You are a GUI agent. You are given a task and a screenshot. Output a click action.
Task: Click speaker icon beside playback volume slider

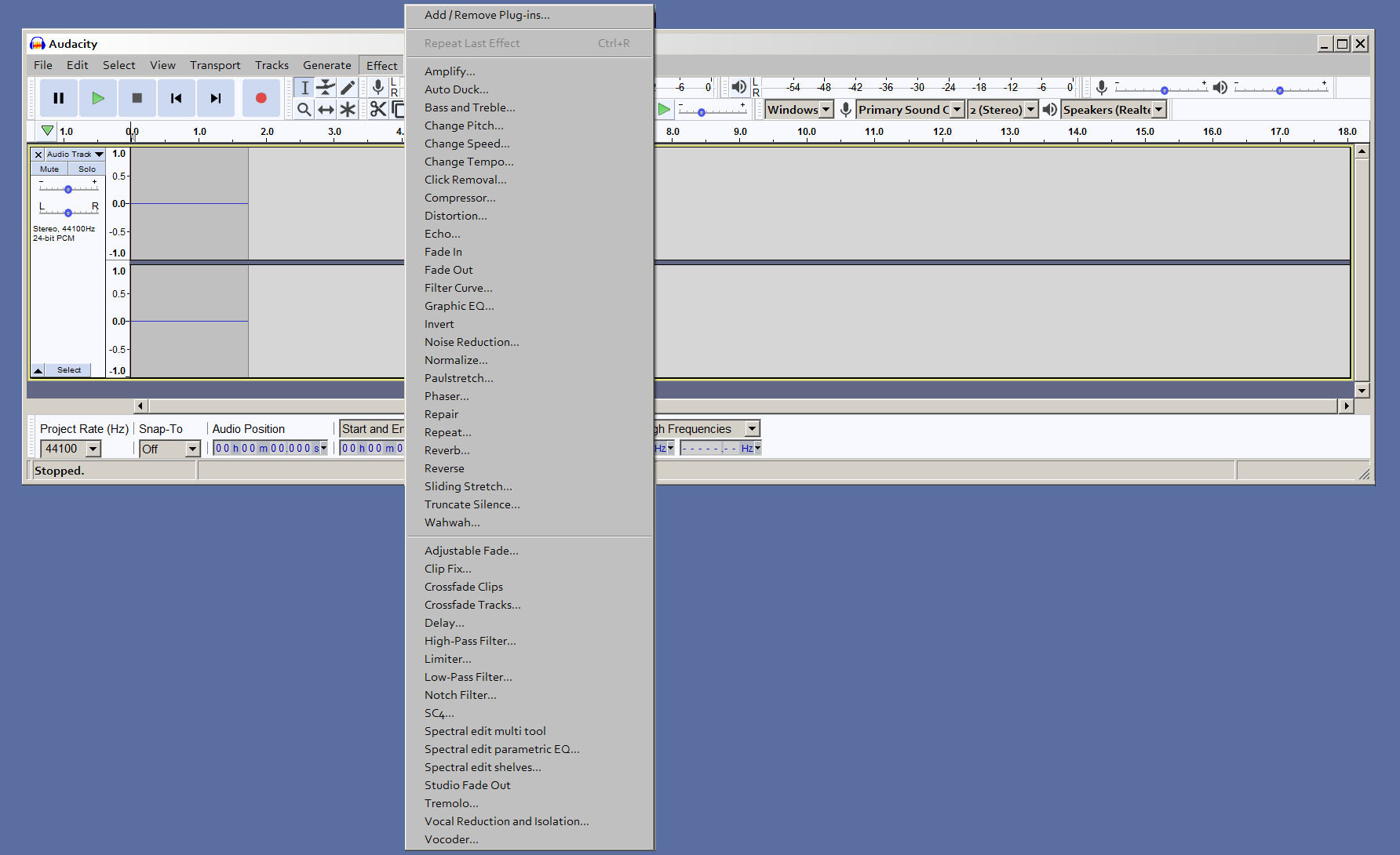click(x=1220, y=87)
